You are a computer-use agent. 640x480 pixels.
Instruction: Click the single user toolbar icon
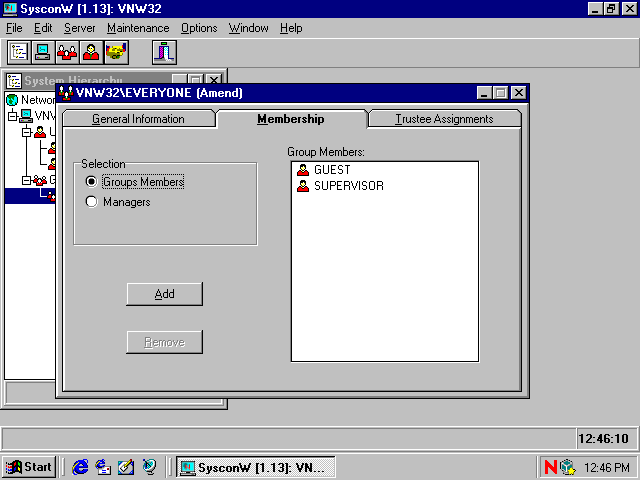click(x=91, y=52)
